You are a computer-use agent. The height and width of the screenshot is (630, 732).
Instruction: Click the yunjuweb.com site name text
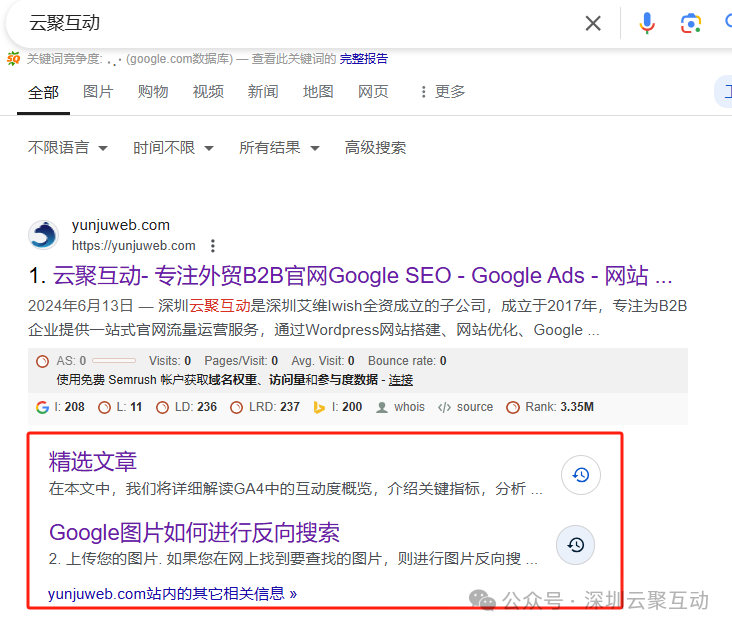[x=121, y=225]
